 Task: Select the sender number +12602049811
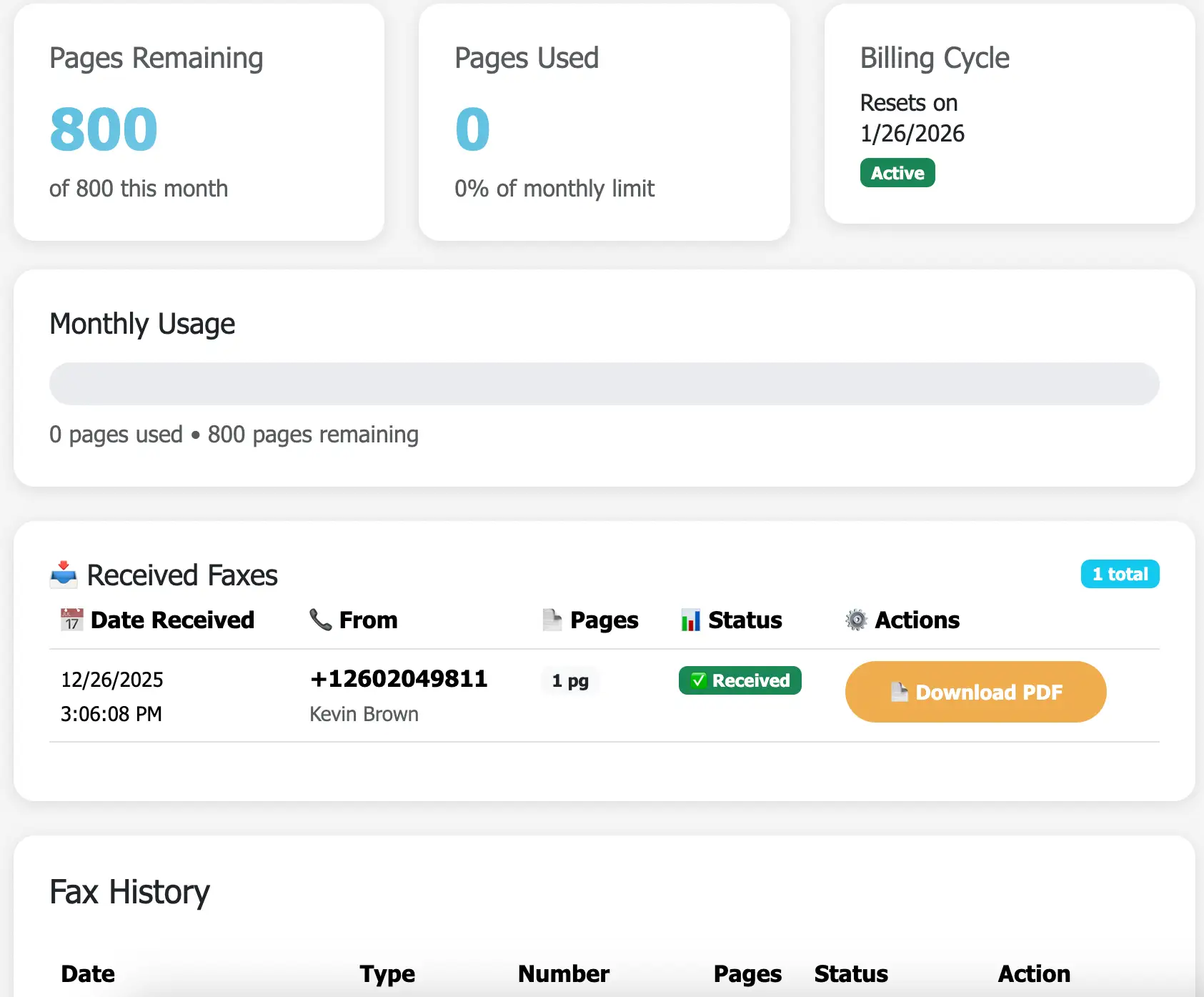click(399, 678)
